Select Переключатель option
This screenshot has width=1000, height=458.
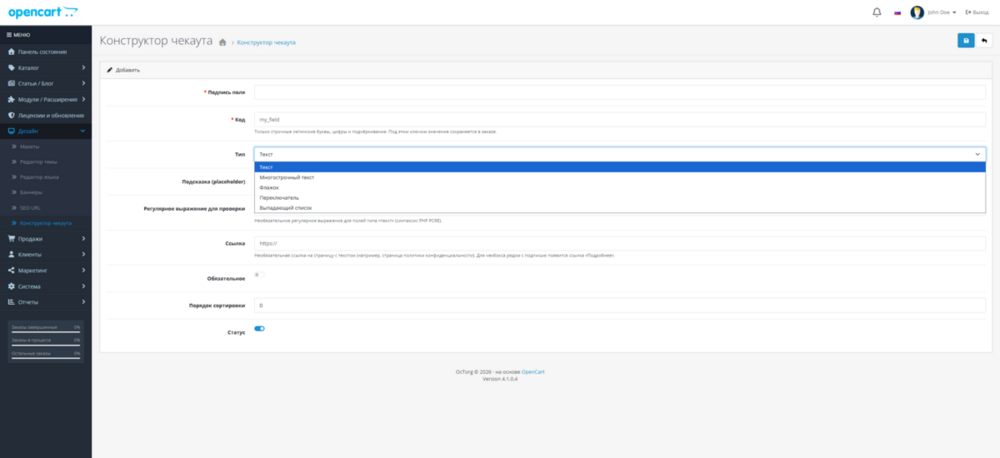[620, 198]
